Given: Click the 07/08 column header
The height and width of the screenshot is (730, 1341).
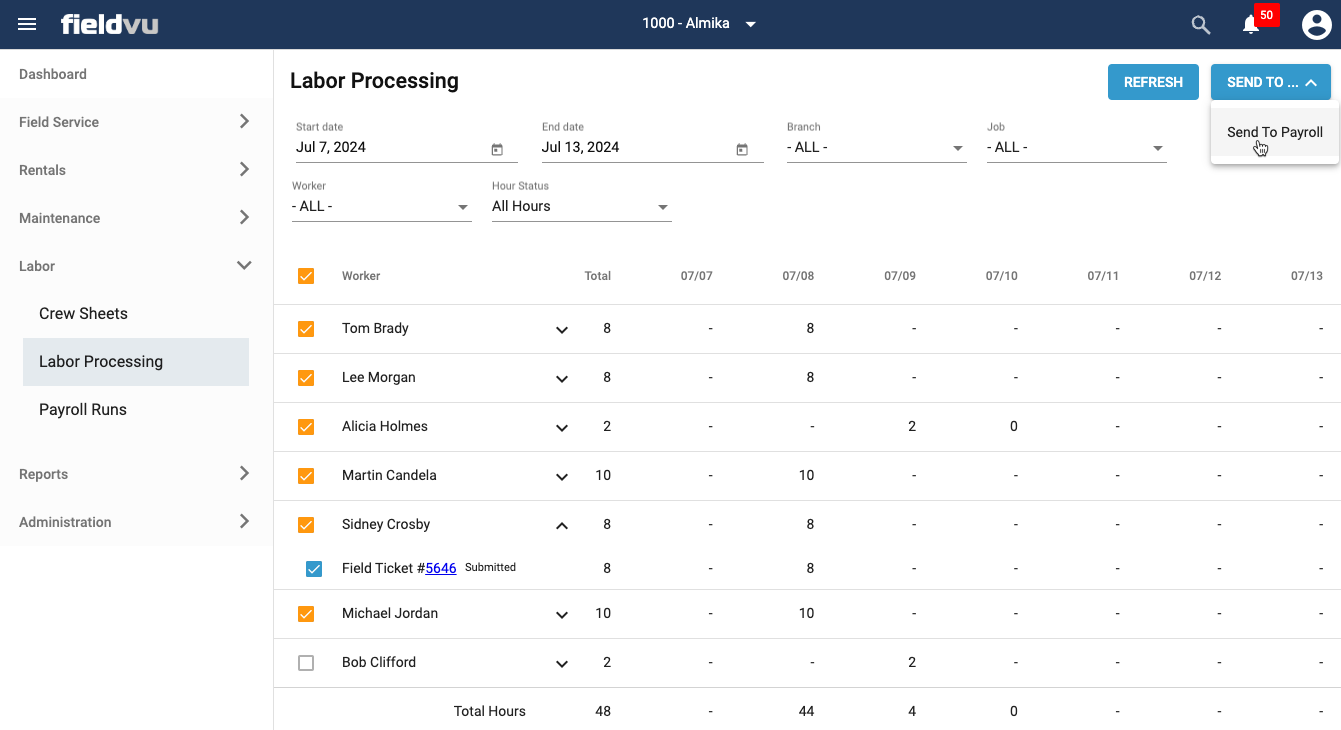Looking at the screenshot, I should point(798,276).
